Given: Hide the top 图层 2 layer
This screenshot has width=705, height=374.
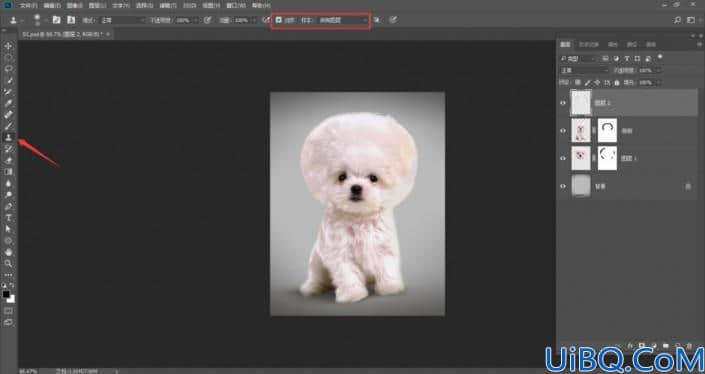Looking at the screenshot, I should pyautogui.click(x=563, y=103).
